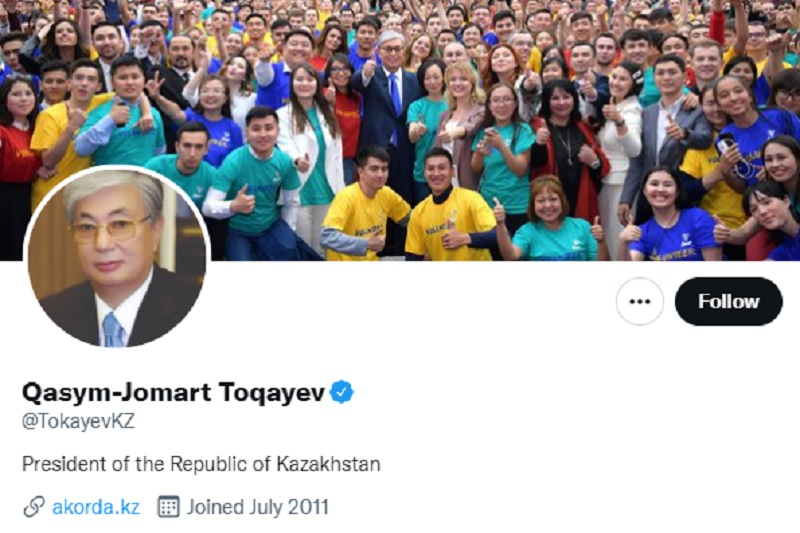Select the @TokayevKZ handle

pos(78,421)
